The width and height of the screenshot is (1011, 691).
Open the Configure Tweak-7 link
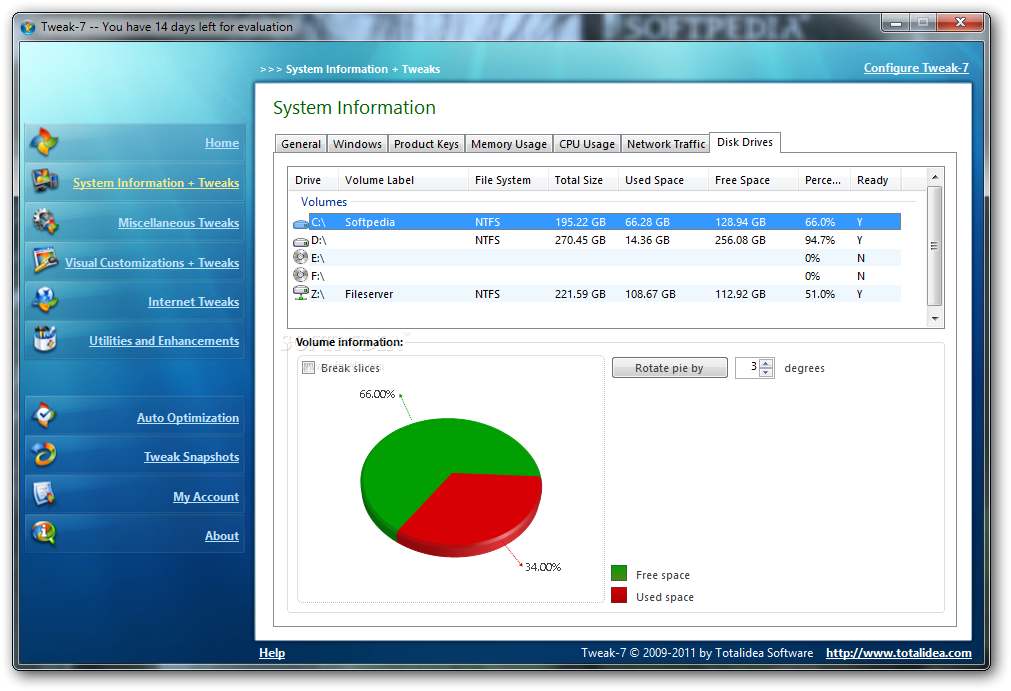(x=916, y=68)
